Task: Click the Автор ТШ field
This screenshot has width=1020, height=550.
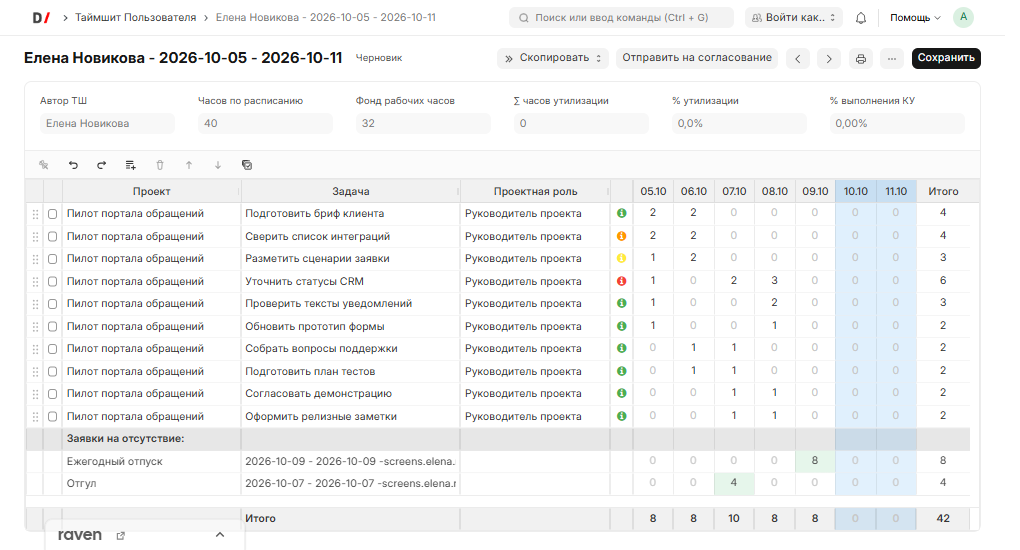Action: pyautogui.click(x=107, y=123)
